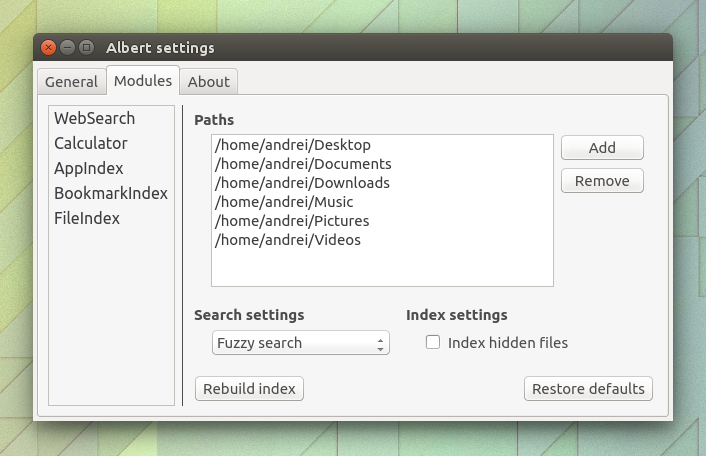Pick the /home/andrei/Videos path entry
This screenshot has width=706, height=456.
[x=288, y=240]
